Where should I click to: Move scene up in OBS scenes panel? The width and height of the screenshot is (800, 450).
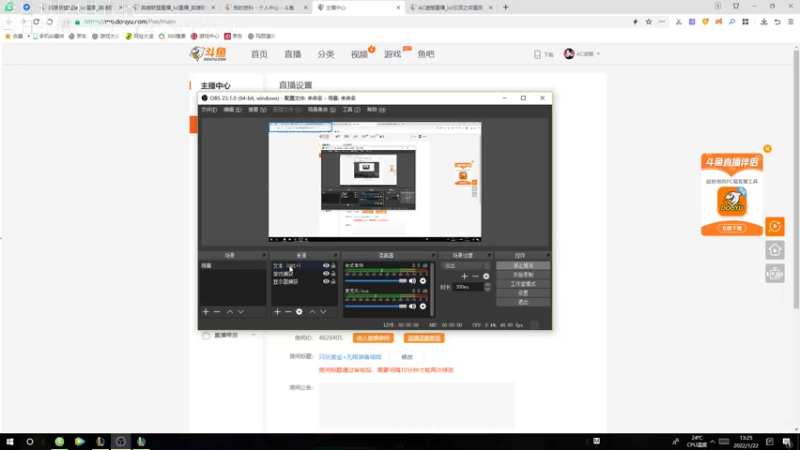[x=230, y=311]
